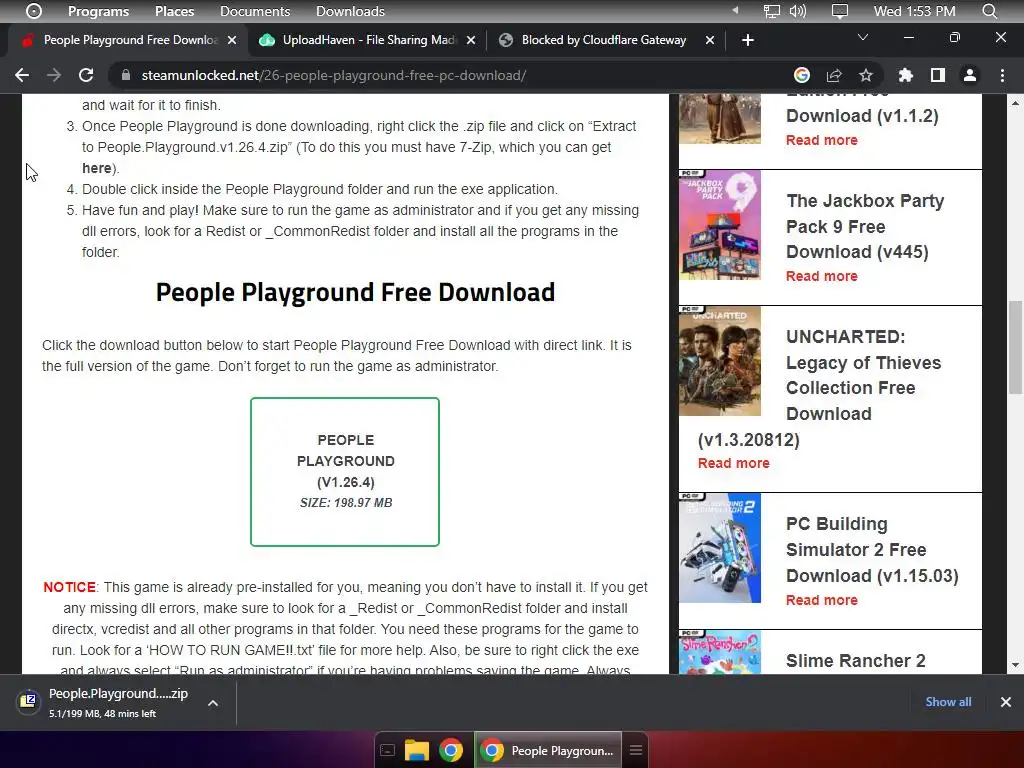Switch to Blocked by Cloudflare Gateway tab
Image resolution: width=1024 pixels, height=768 pixels.
[x=604, y=40]
